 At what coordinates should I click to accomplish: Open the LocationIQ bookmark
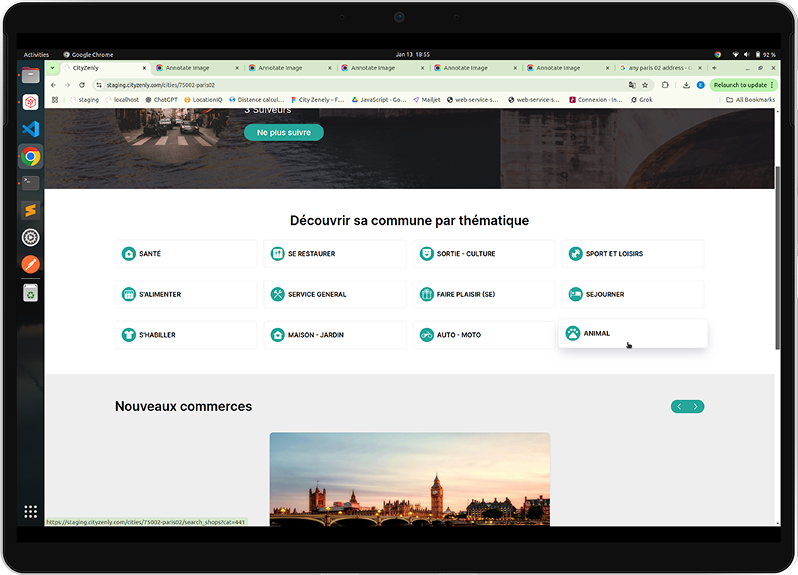[204, 100]
